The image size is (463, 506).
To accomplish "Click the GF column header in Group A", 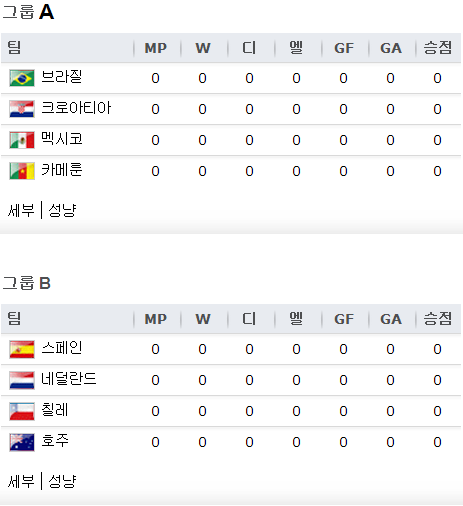I will [x=344, y=48].
